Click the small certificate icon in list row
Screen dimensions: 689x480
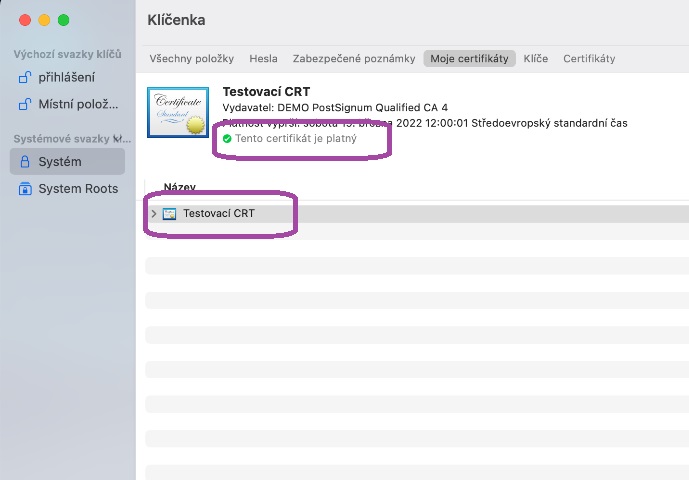point(170,213)
